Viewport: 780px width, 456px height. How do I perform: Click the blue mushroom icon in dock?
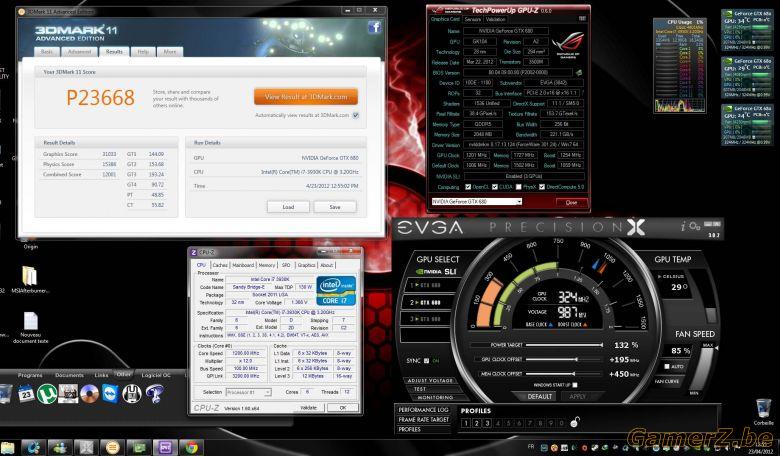(x=155, y=394)
